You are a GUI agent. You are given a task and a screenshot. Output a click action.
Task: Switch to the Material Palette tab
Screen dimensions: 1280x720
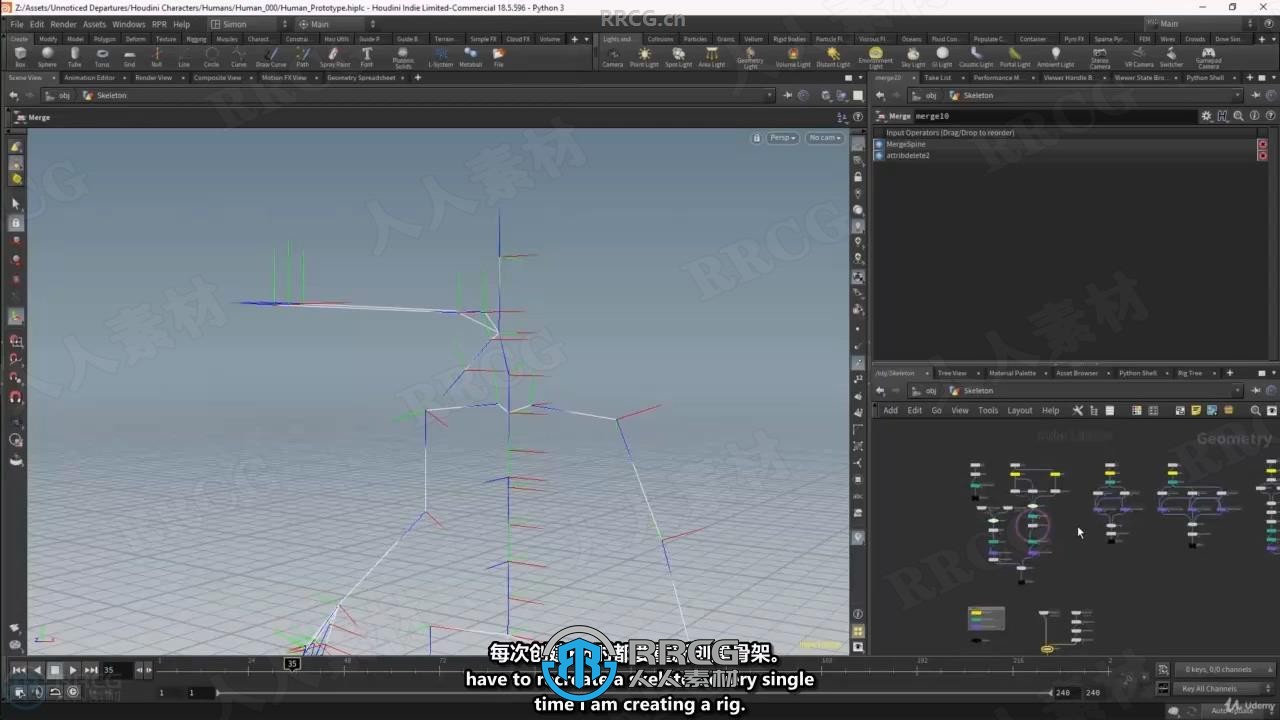pyautogui.click(x=1012, y=373)
